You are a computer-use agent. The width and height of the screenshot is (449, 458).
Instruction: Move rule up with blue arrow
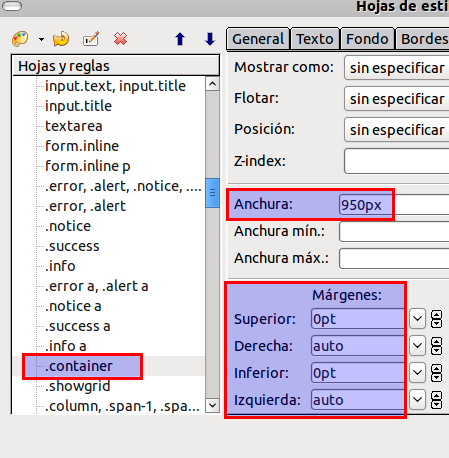tap(180, 39)
